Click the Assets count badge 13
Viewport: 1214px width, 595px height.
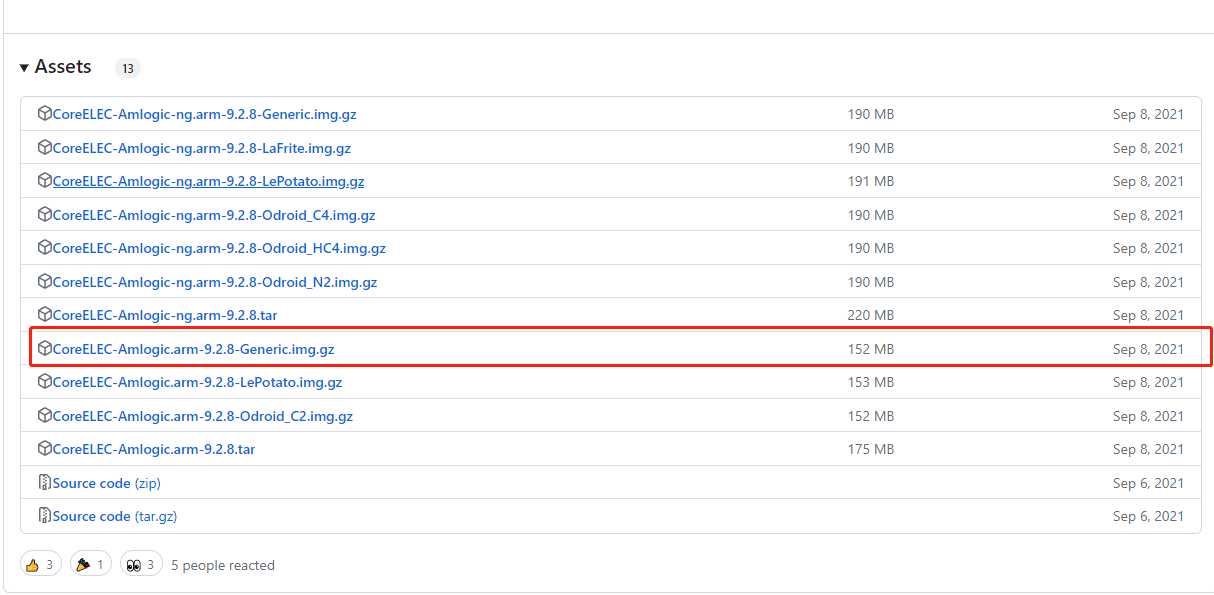click(127, 69)
